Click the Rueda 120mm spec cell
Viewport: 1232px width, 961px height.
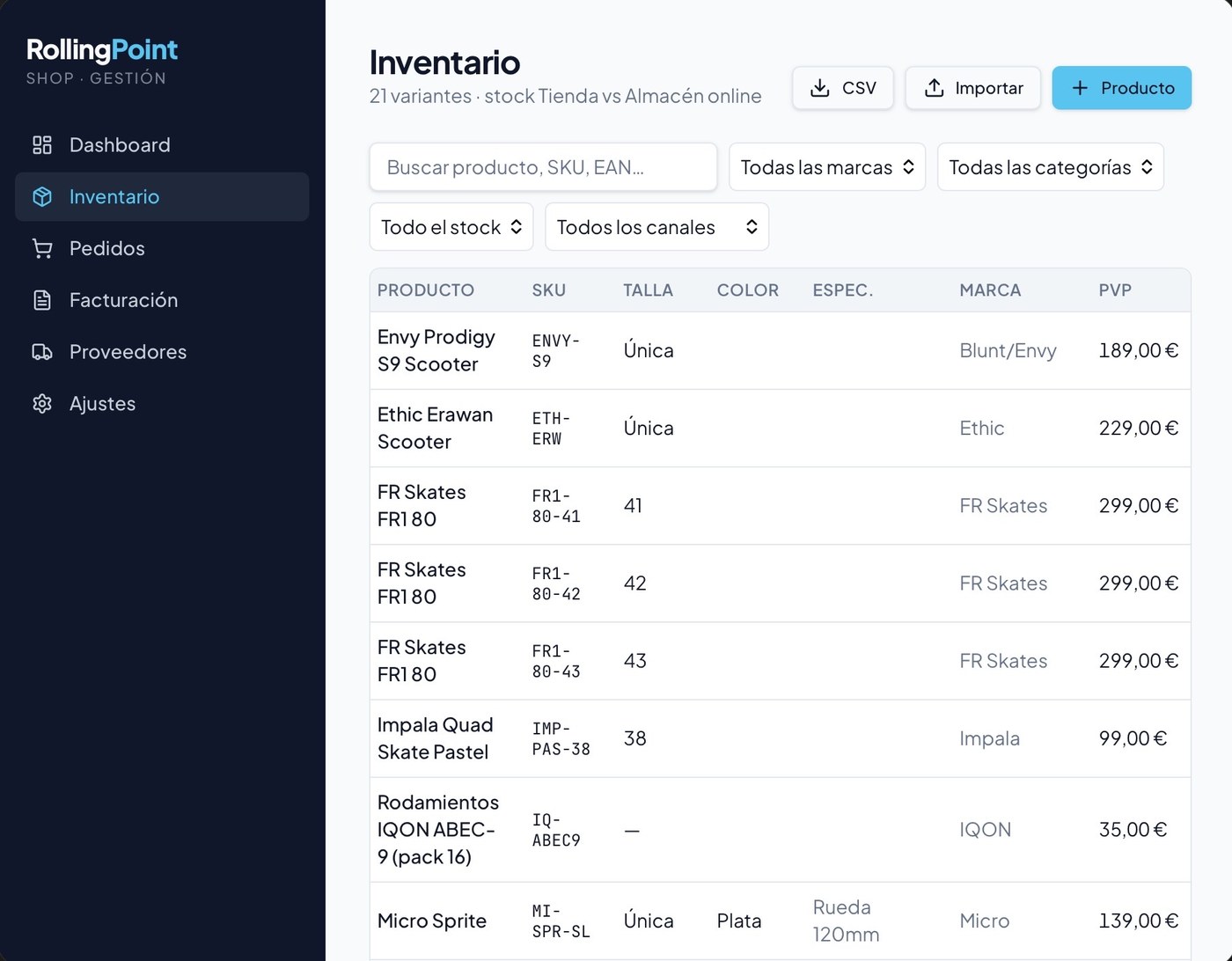coord(846,921)
